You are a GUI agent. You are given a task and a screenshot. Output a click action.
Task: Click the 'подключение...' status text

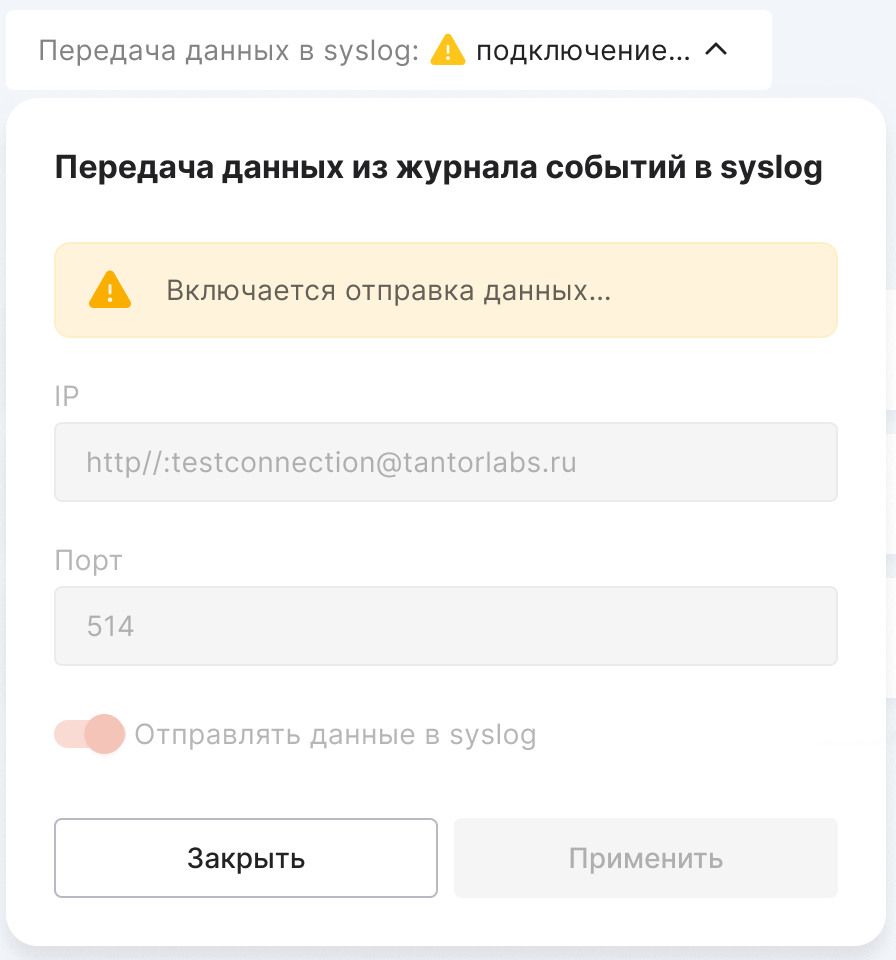(582, 50)
